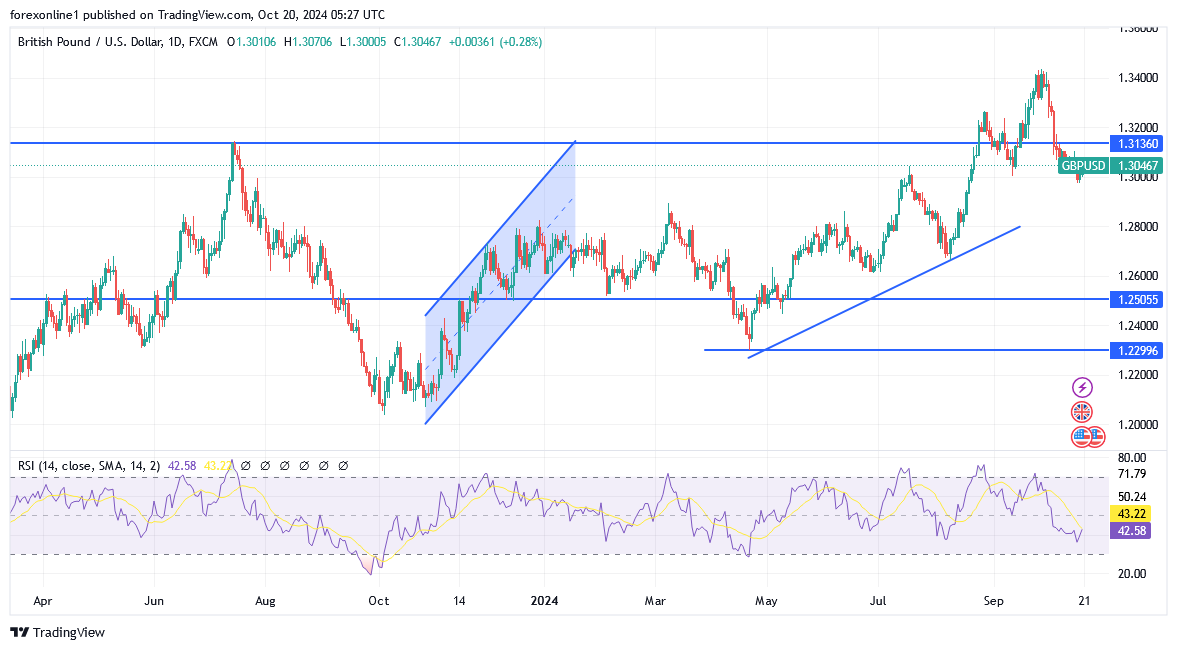Click the 1.22000 price axis label

pos(1138,375)
